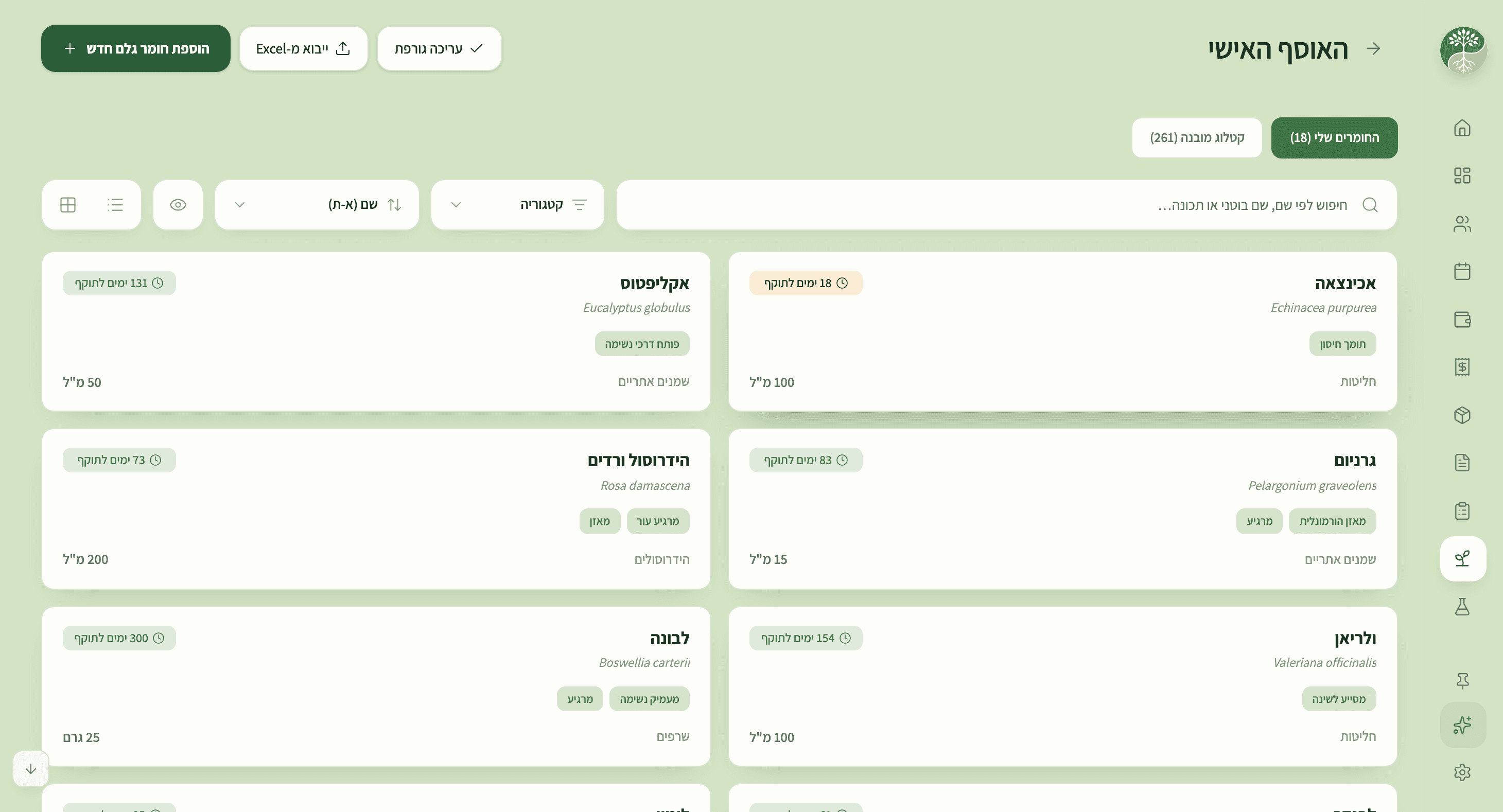Open the home page from sidebar
This screenshot has width=1503, height=812.
tap(1462, 128)
